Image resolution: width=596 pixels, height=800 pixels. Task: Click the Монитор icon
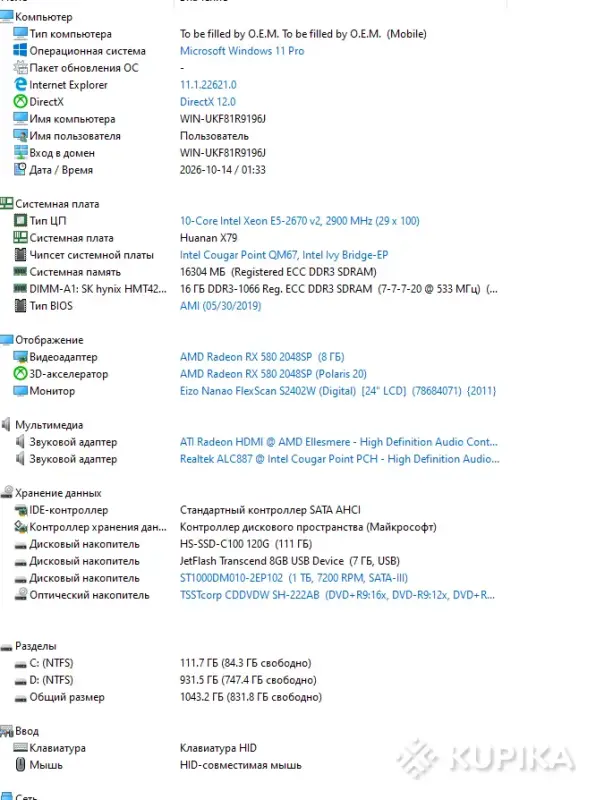tap(20, 391)
